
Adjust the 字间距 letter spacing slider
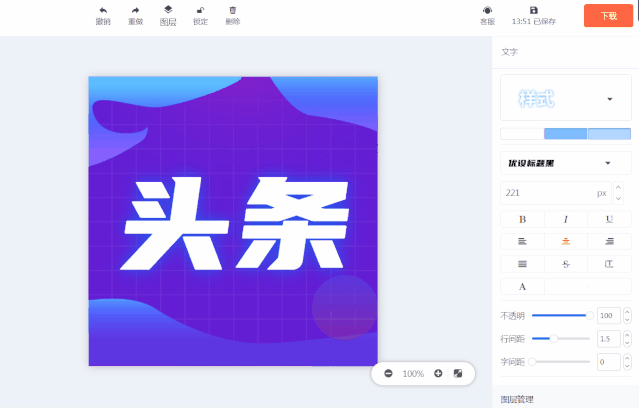[x=559, y=362]
